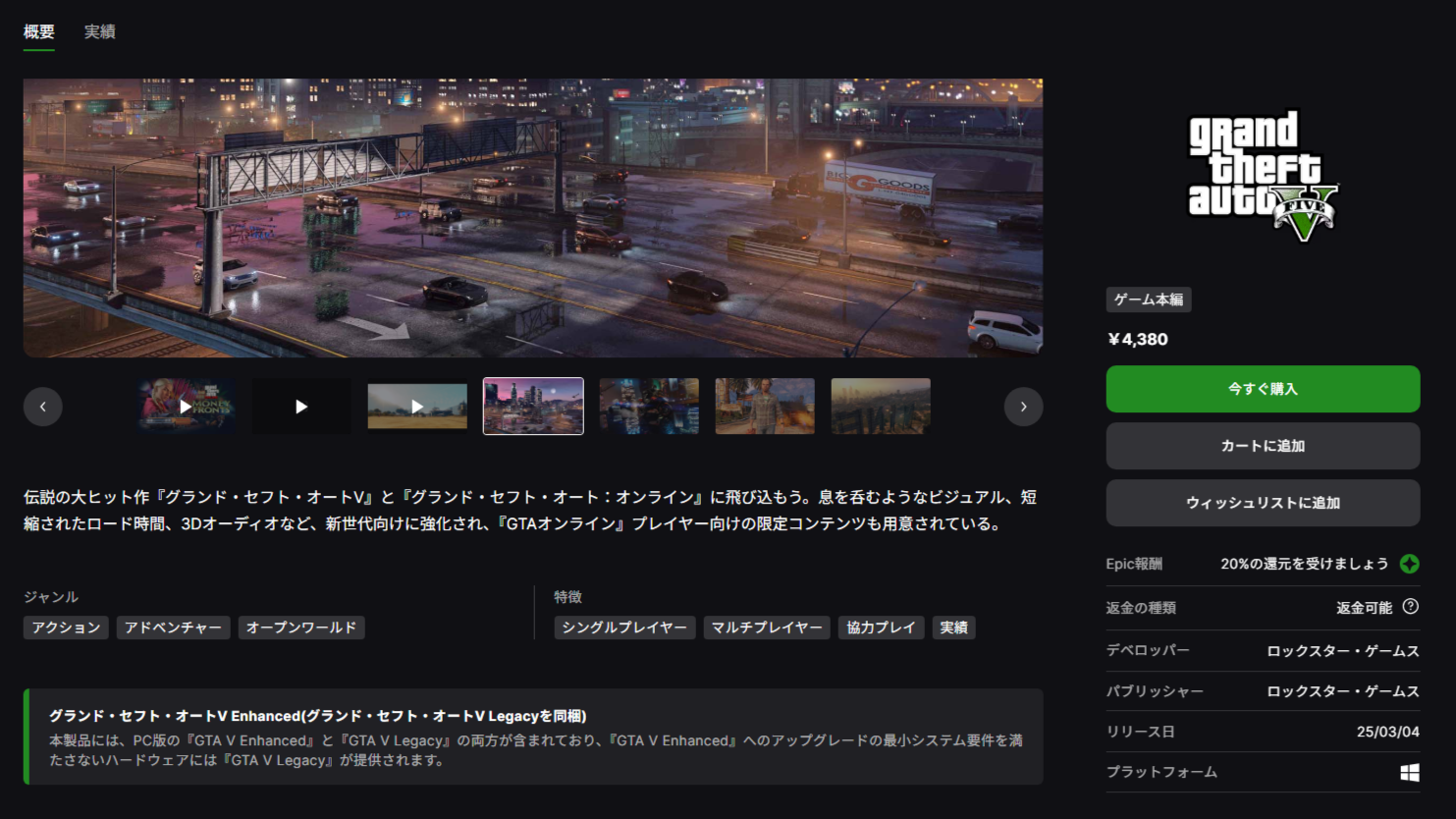This screenshot has height=819, width=1456.
Task: Open publisher link ロックスター・ゲームス
Action: pos(1343,691)
